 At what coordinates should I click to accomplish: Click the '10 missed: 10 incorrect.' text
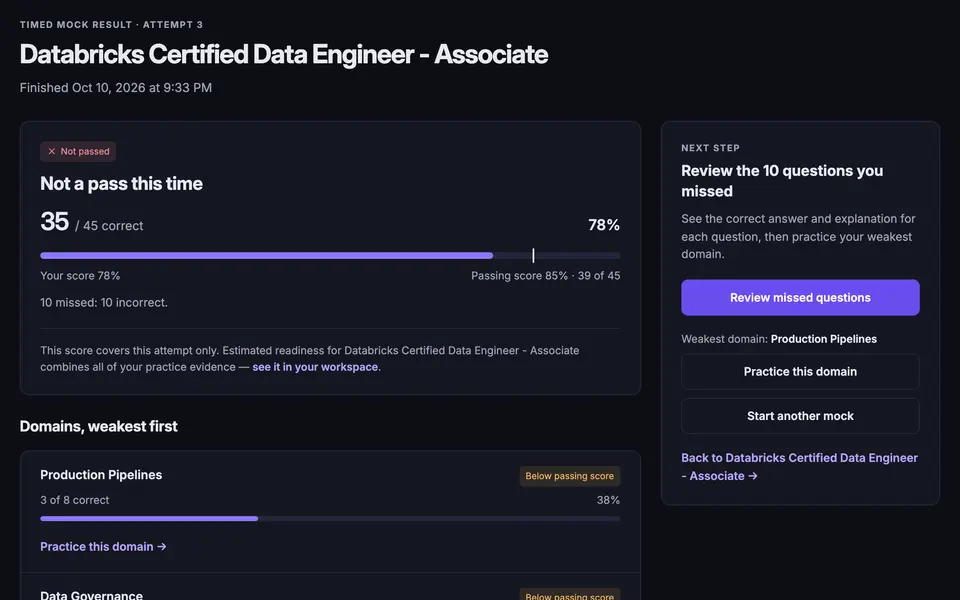104,302
